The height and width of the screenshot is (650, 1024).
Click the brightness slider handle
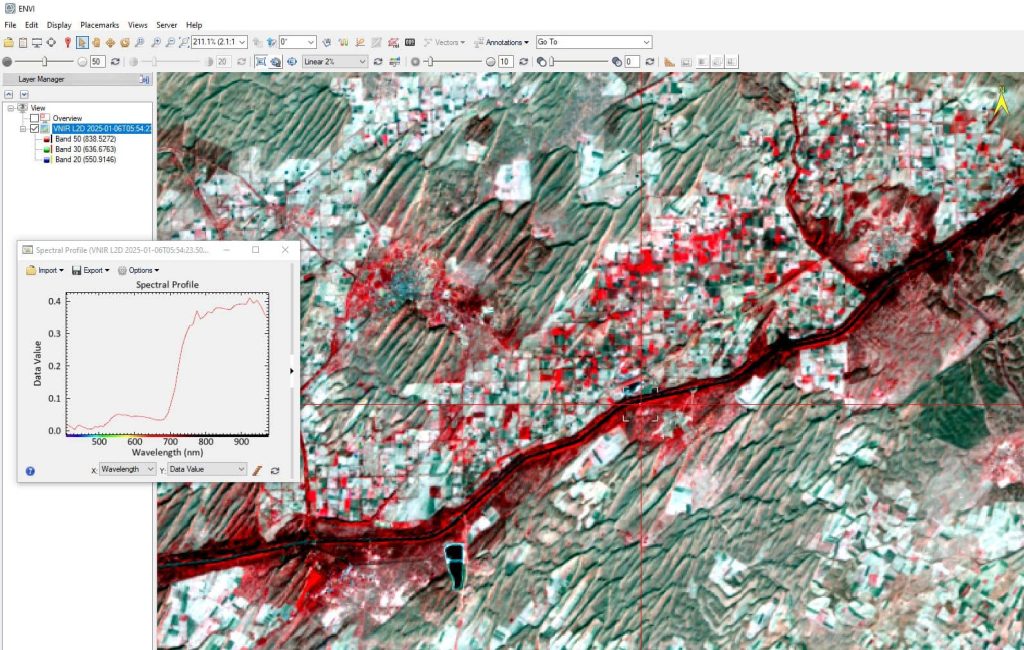pos(45,61)
